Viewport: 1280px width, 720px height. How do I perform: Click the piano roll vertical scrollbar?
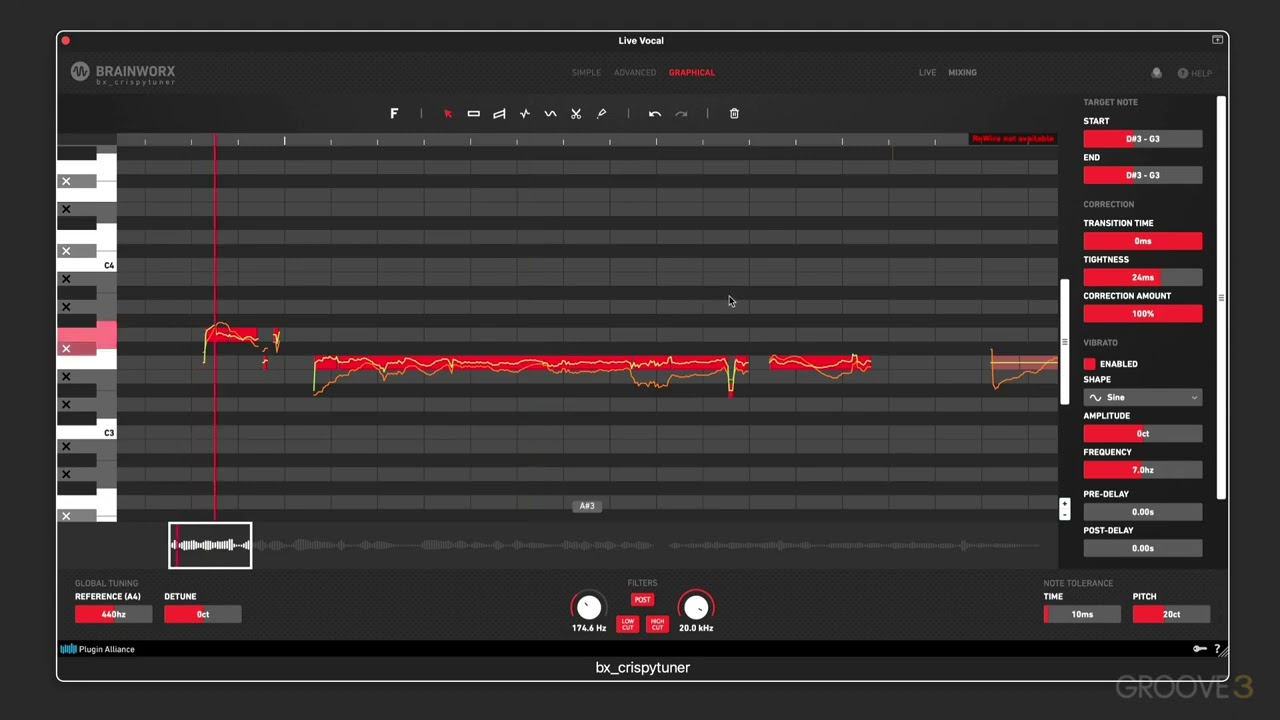[x=1064, y=342]
